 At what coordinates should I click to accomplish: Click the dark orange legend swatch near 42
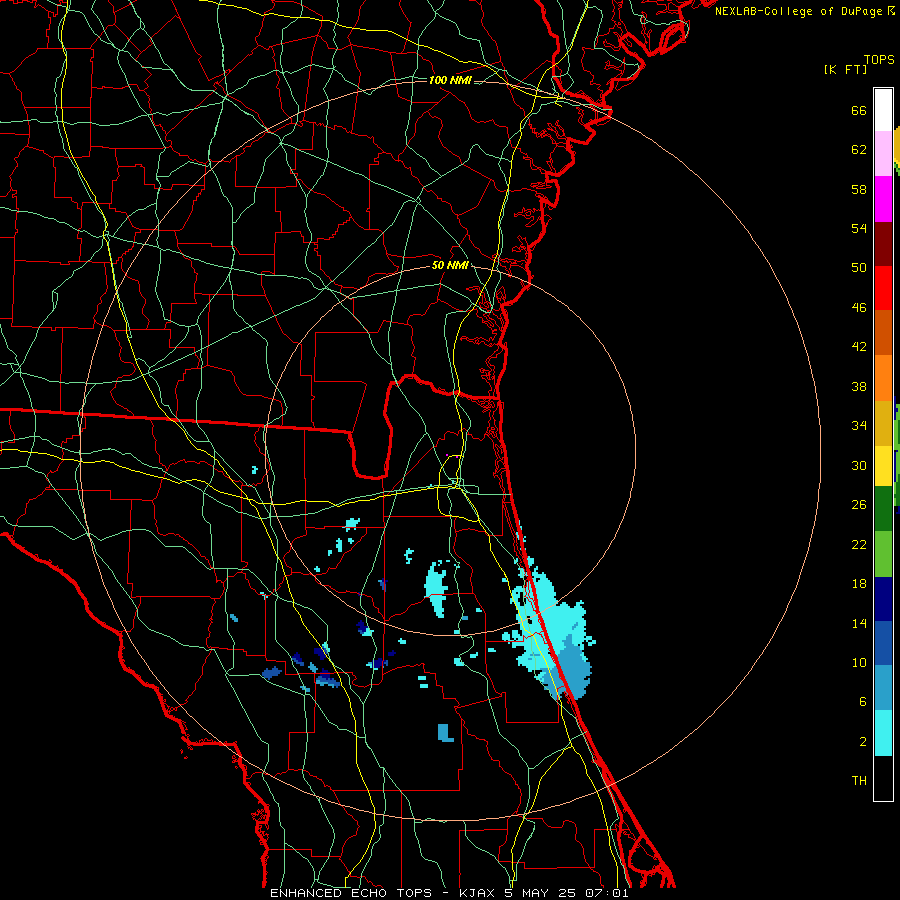click(x=883, y=332)
